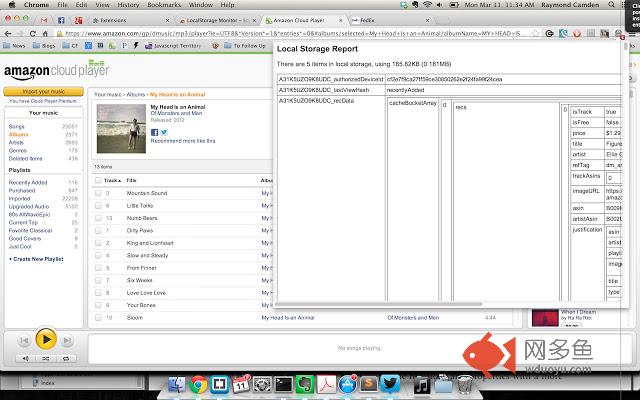Open Twitter from the dock
The width and height of the screenshot is (640, 400).
tap(389, 384)
